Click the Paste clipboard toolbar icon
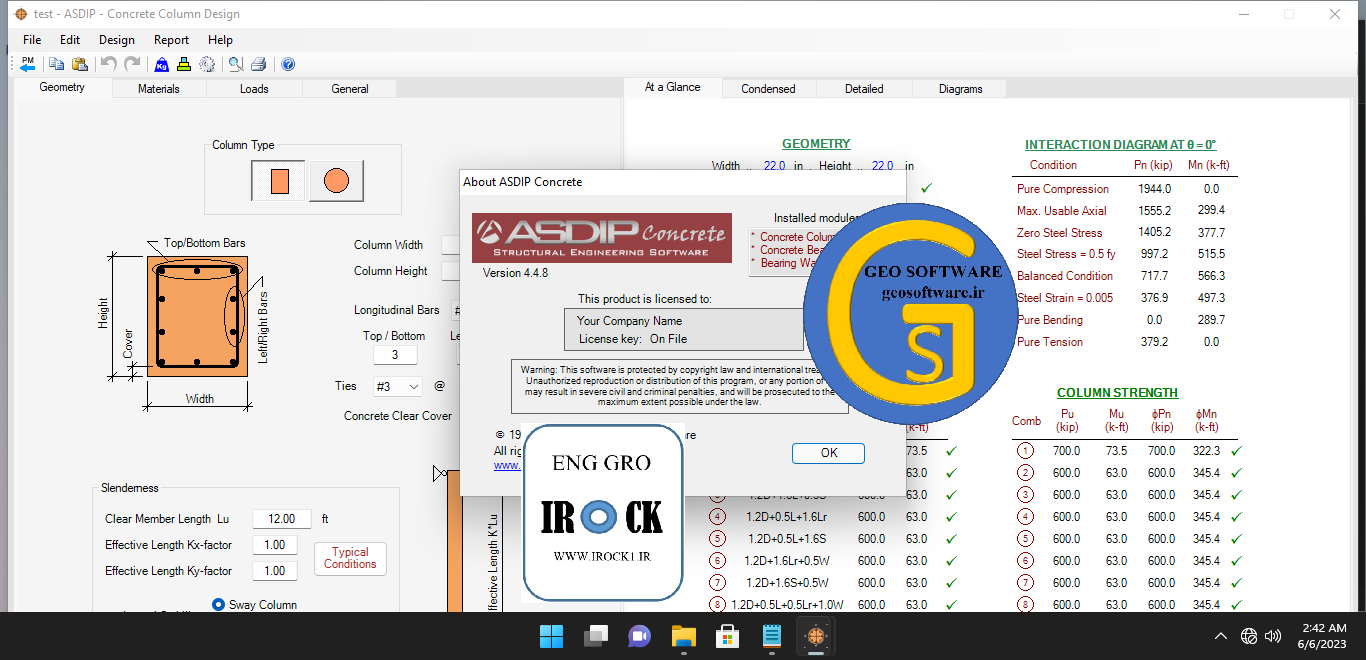1366x660 pixels. 79,64
